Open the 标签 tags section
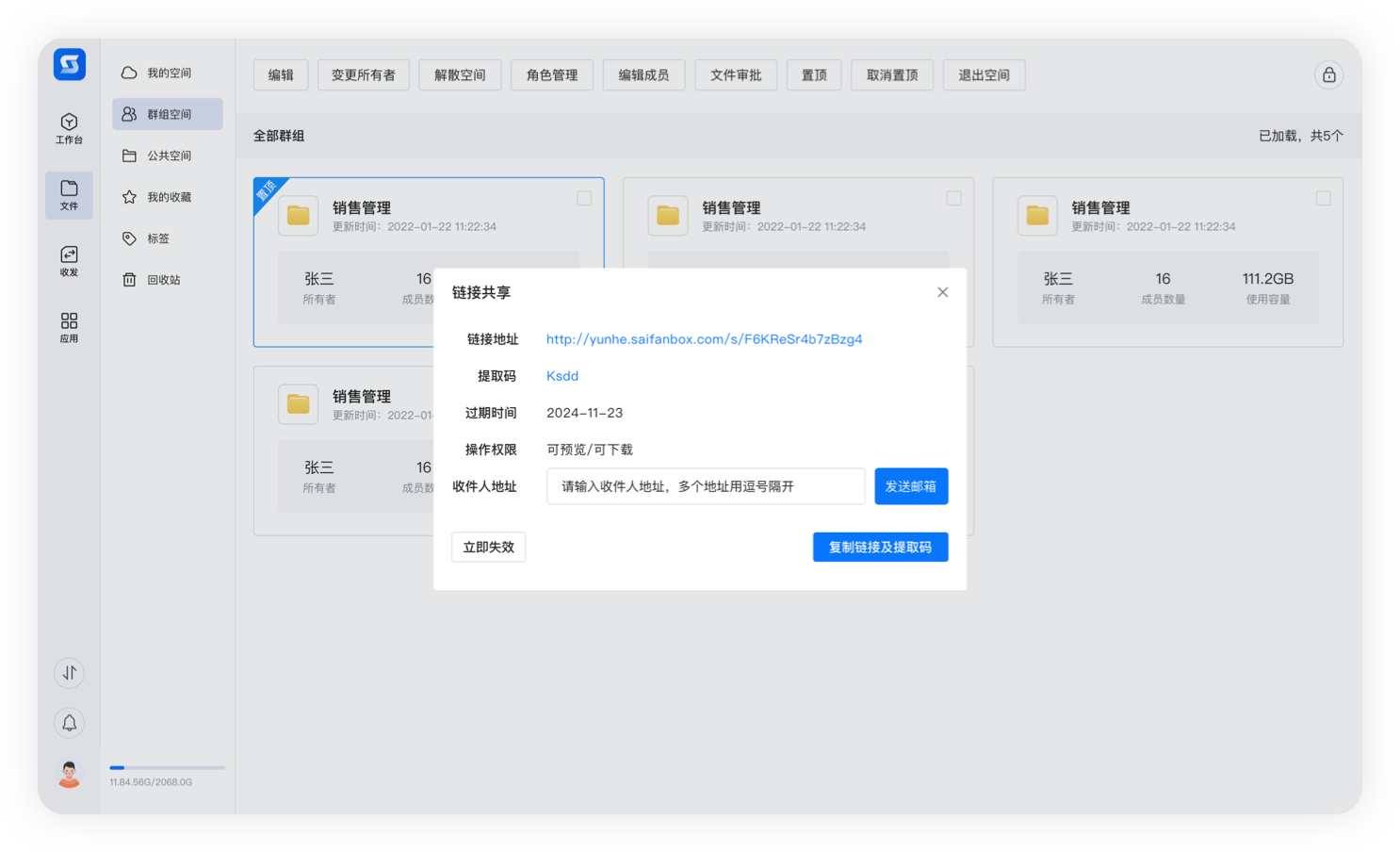This screenshot has height=852, width=1400. [x=168, y=238]
